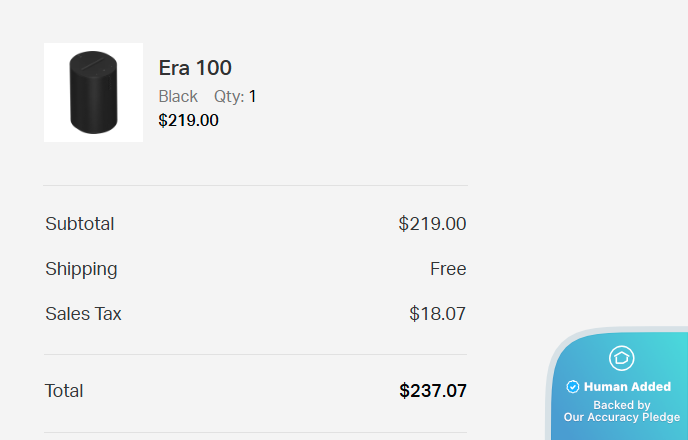Click the $18.07 sales tax amount
Image resolution: width=688 pixels, height=440 pixels.
[x=437, y=314]
